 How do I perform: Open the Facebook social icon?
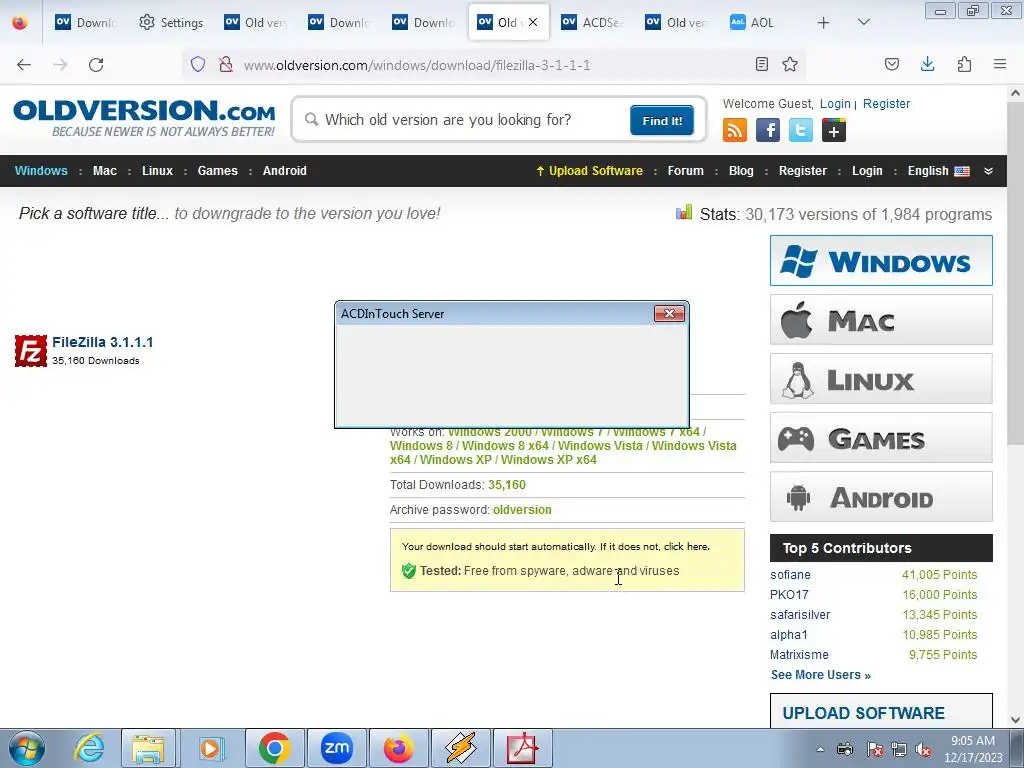768,130
